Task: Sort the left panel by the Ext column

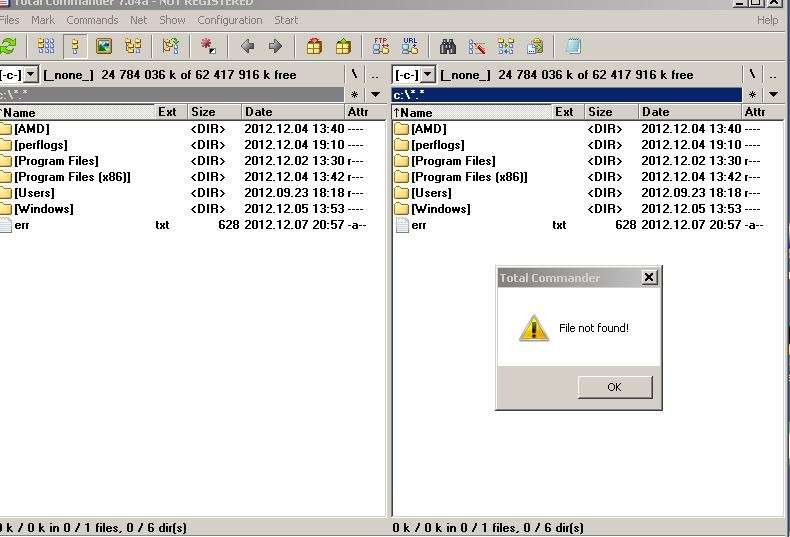Action: (171, 112)
